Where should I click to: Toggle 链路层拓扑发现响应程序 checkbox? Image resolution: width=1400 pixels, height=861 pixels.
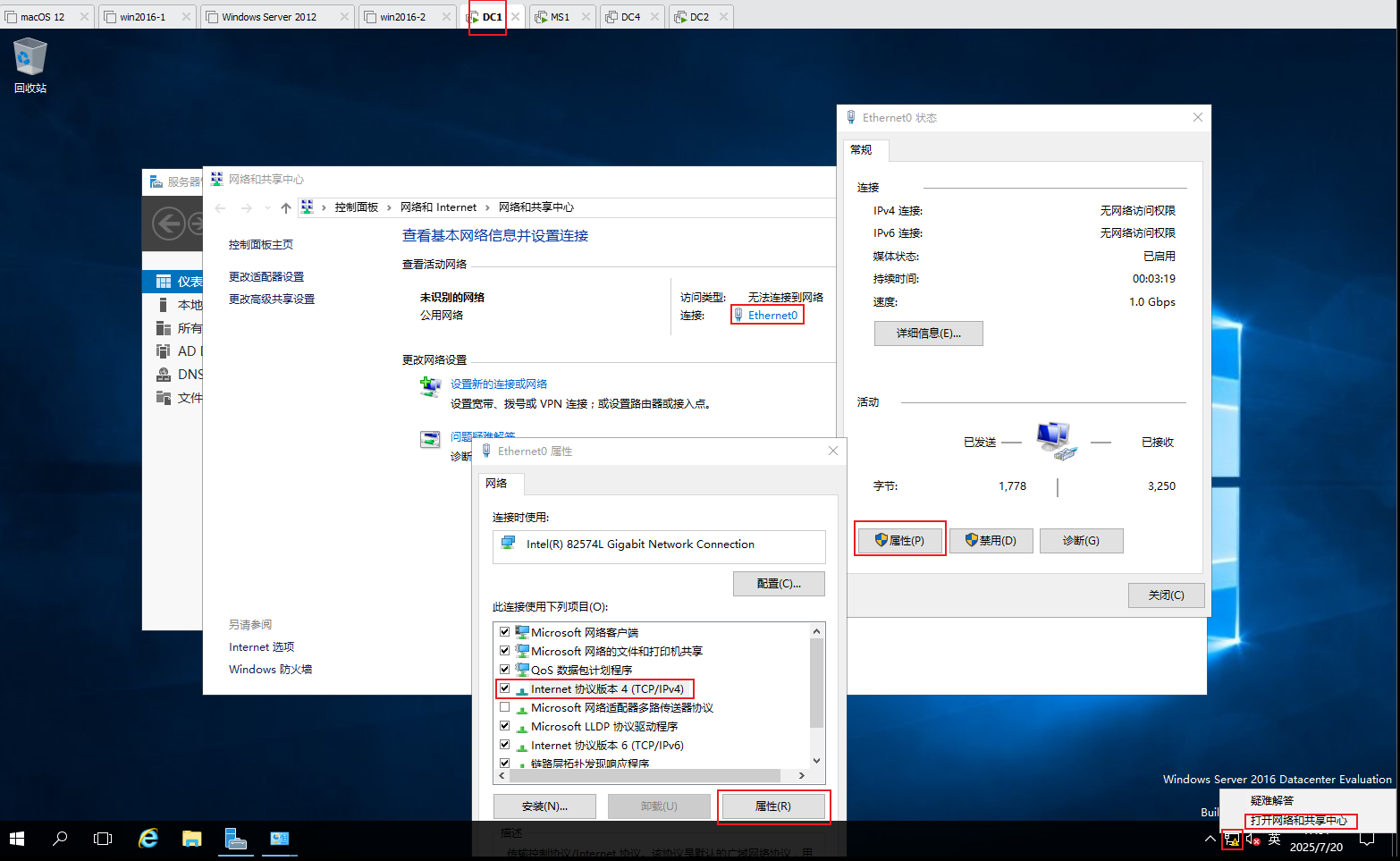pos(505,764)
